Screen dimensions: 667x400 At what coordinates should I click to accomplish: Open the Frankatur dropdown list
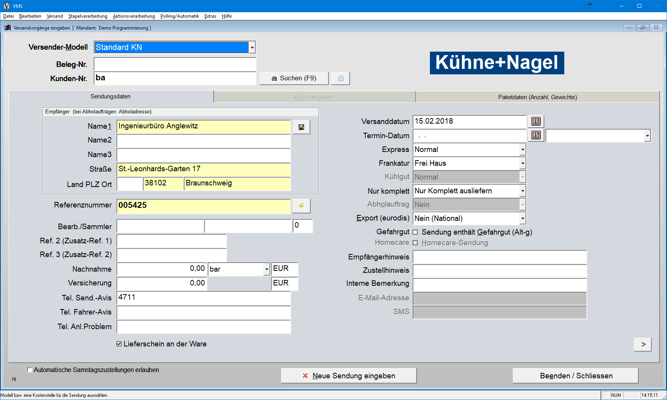click(522, 163)
